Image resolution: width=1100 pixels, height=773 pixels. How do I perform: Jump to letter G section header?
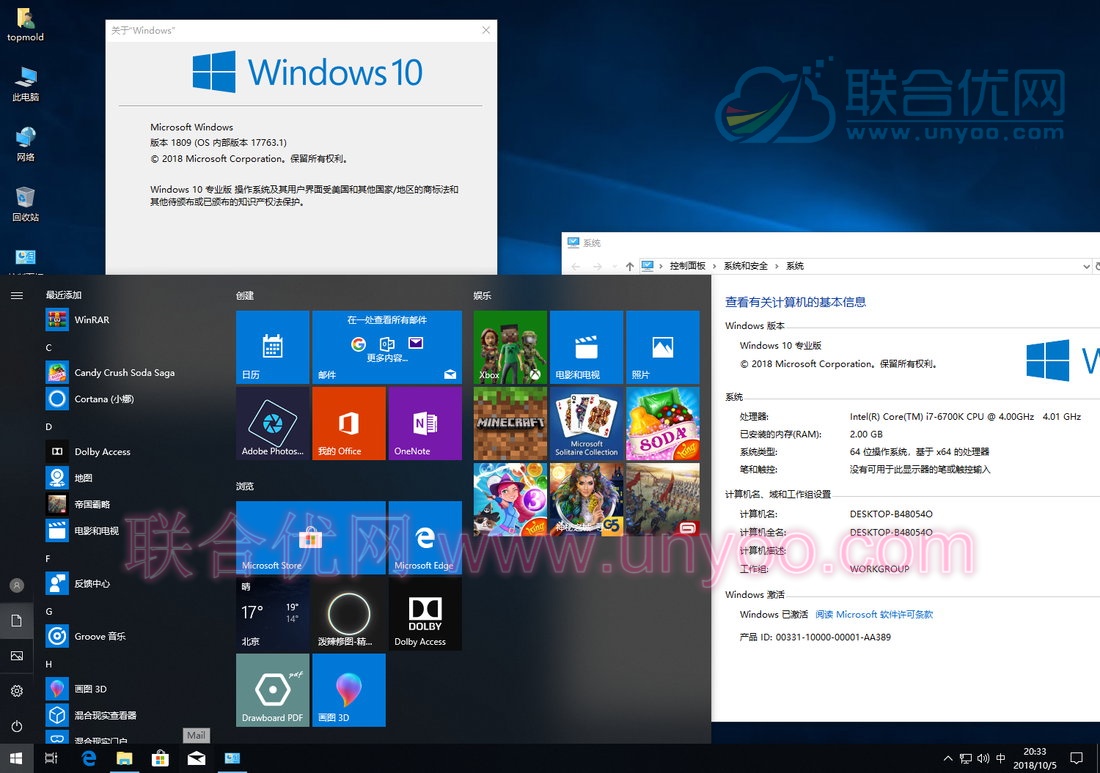48,611
